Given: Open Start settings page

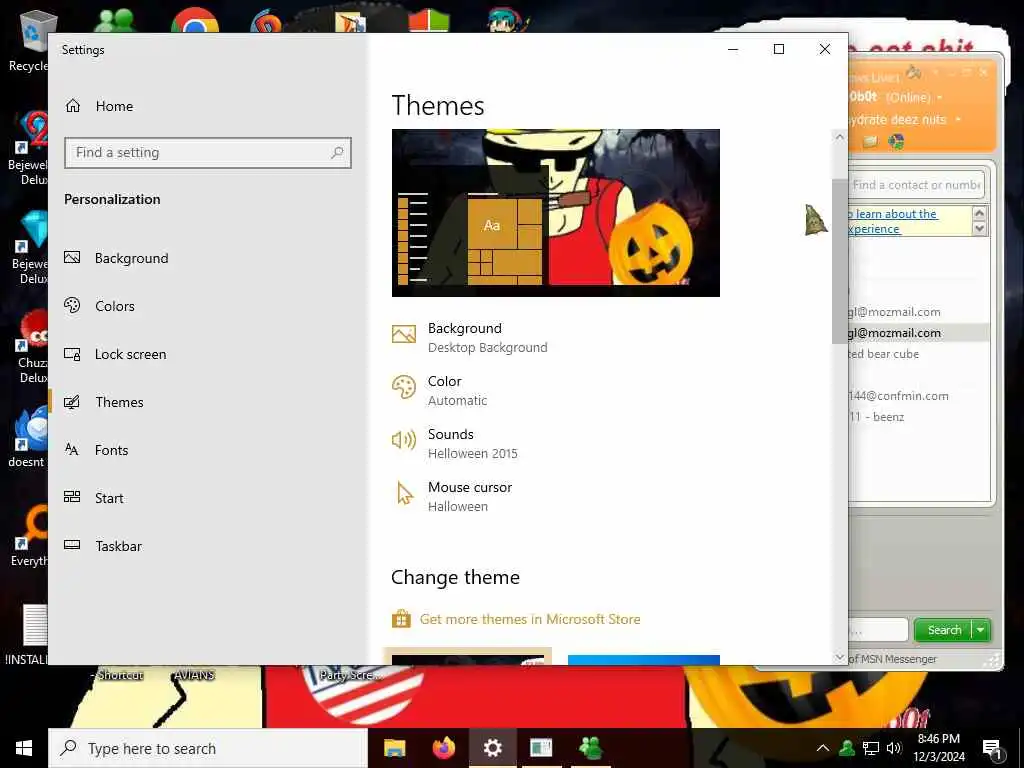Looking at the screenshot, I should (93, 498).
